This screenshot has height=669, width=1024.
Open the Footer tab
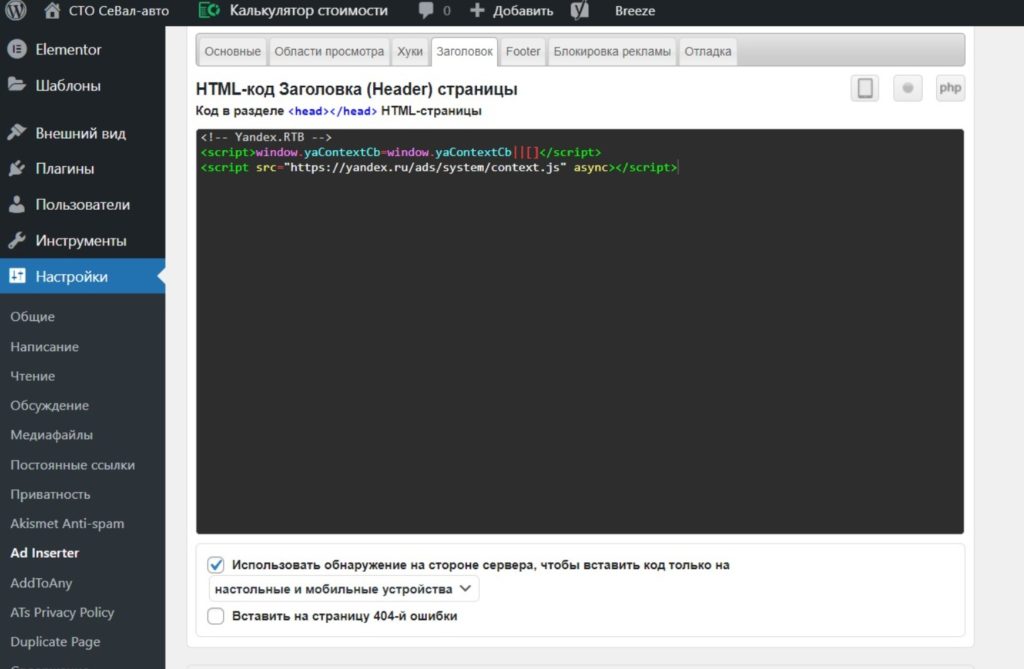click(x=523, y=52)
